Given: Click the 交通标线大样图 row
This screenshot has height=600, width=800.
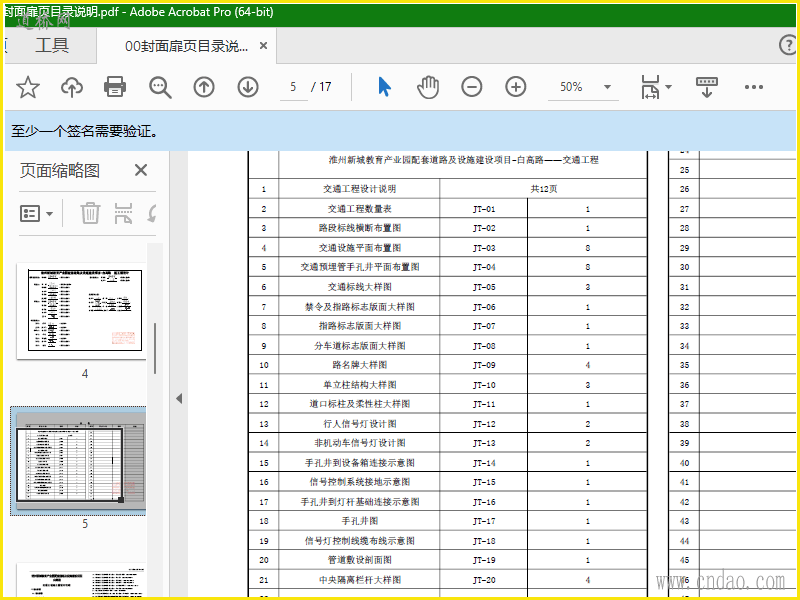Looking at the screenshot, I should pos(447,287).
